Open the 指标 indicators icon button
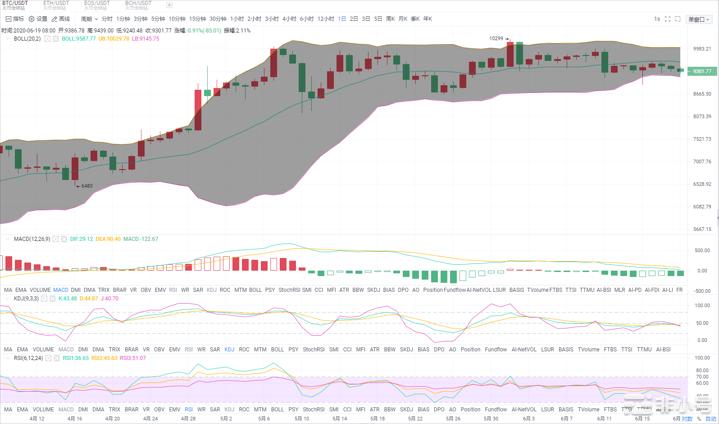The image size is (719, 424). 14,19
